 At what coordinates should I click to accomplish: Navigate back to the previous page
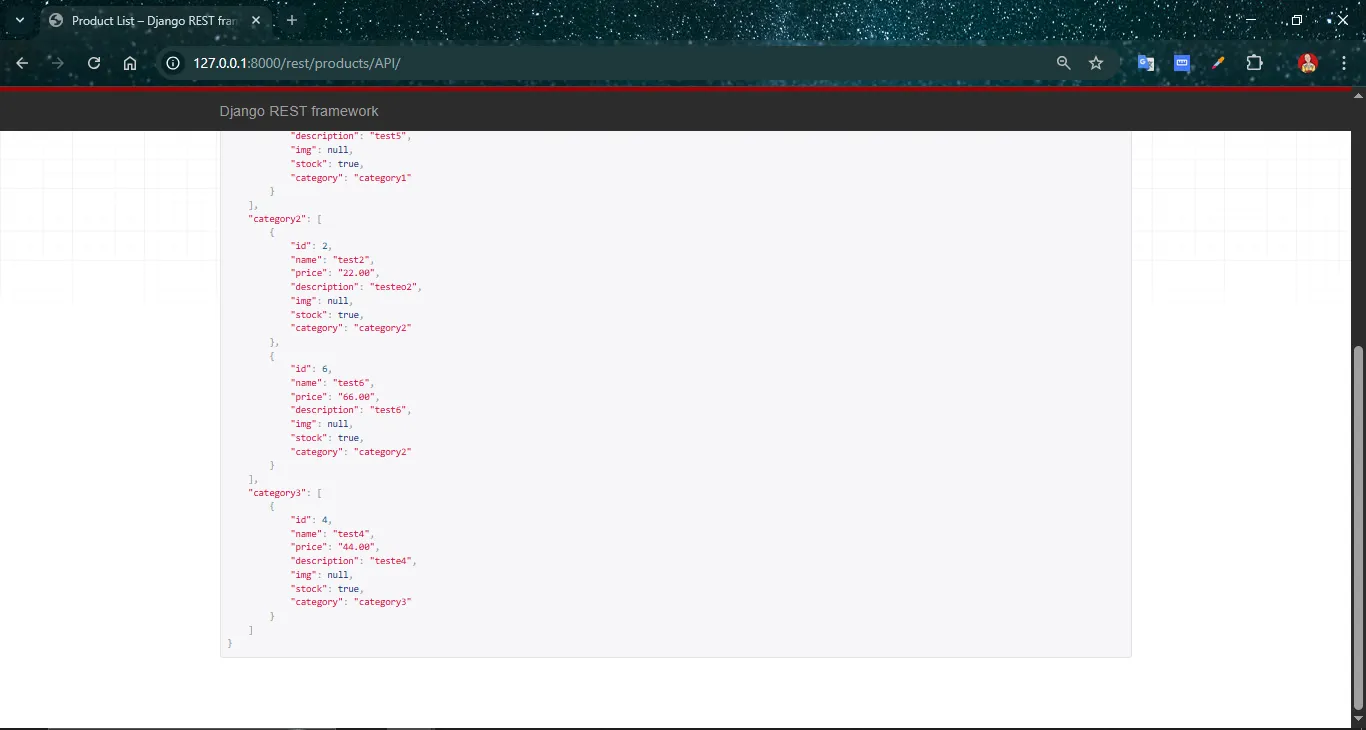(22, 63)
